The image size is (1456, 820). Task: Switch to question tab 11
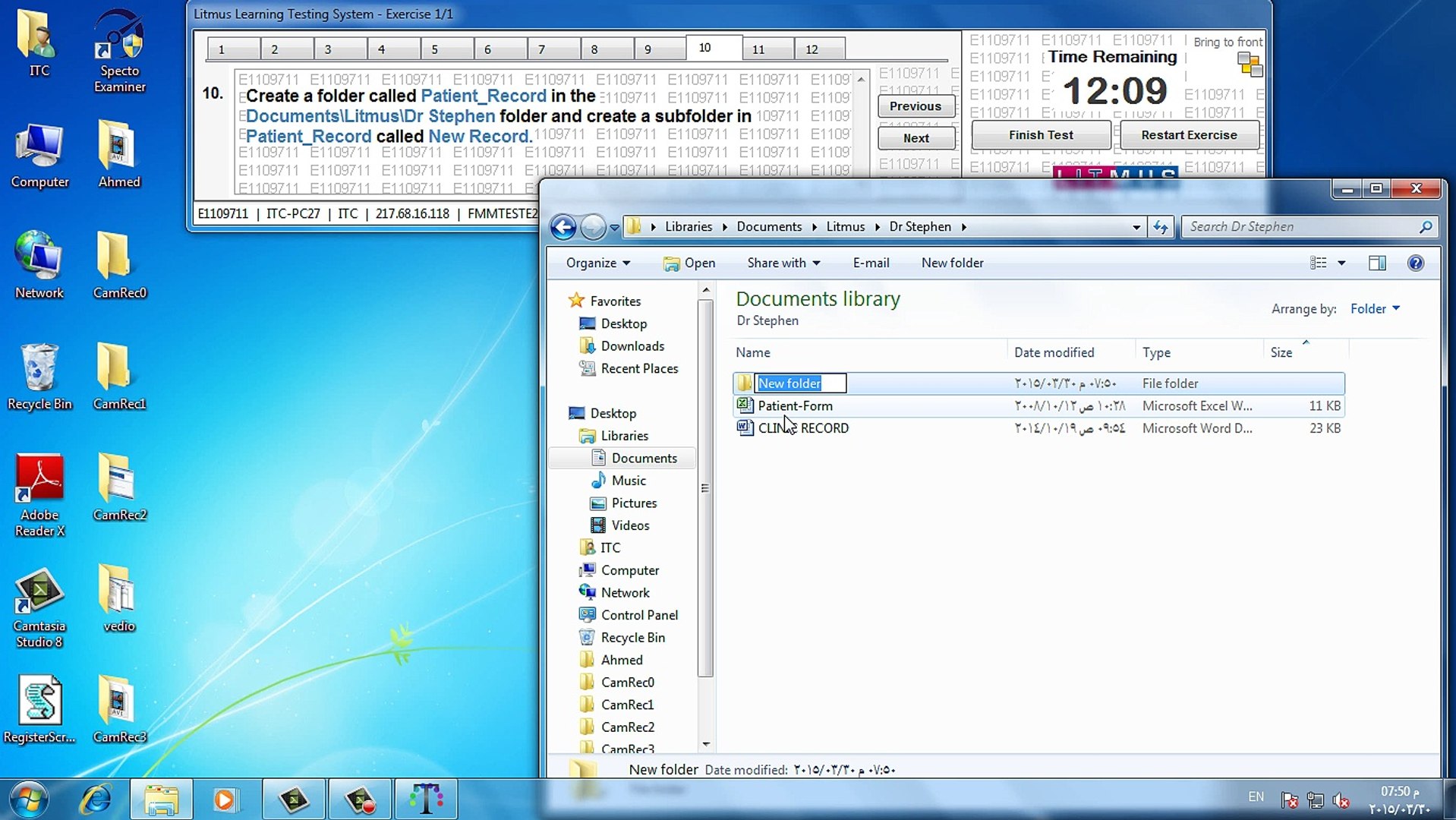pyautogui.click(x=768, y=49)
